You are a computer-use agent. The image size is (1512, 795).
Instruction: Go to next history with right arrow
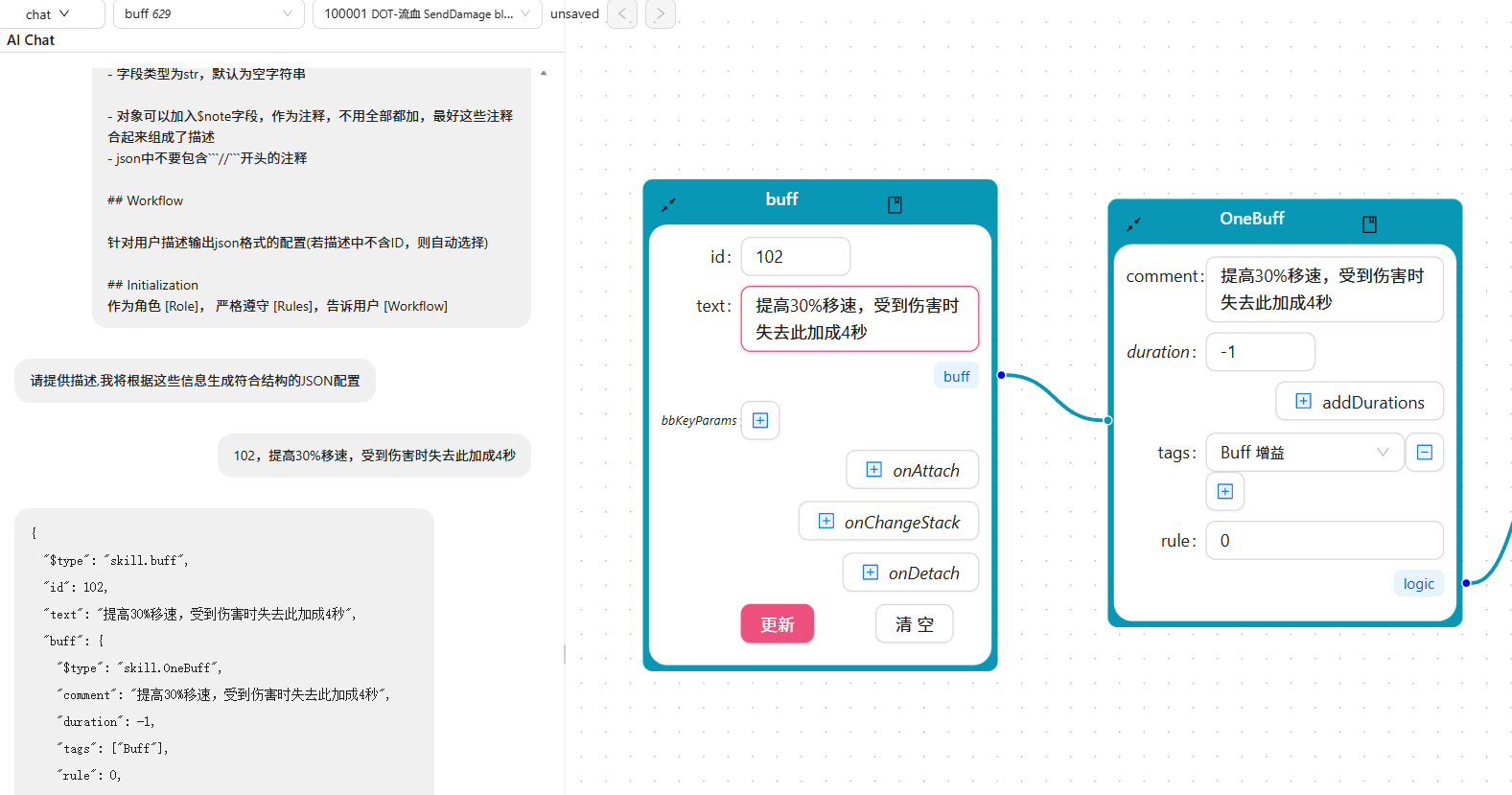(660, 13)
